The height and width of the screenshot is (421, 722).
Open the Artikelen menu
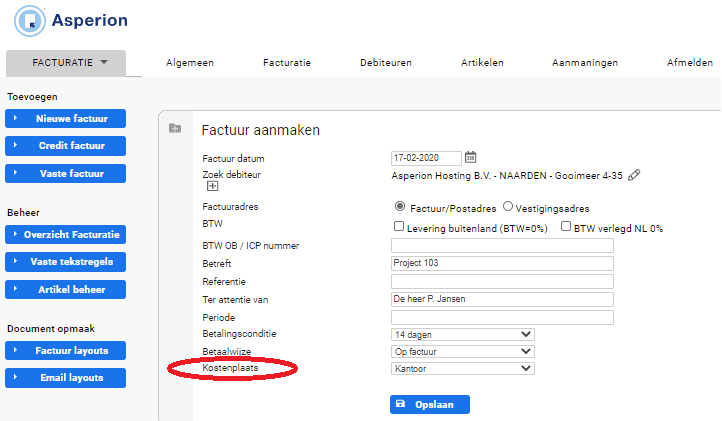point(482,63)
